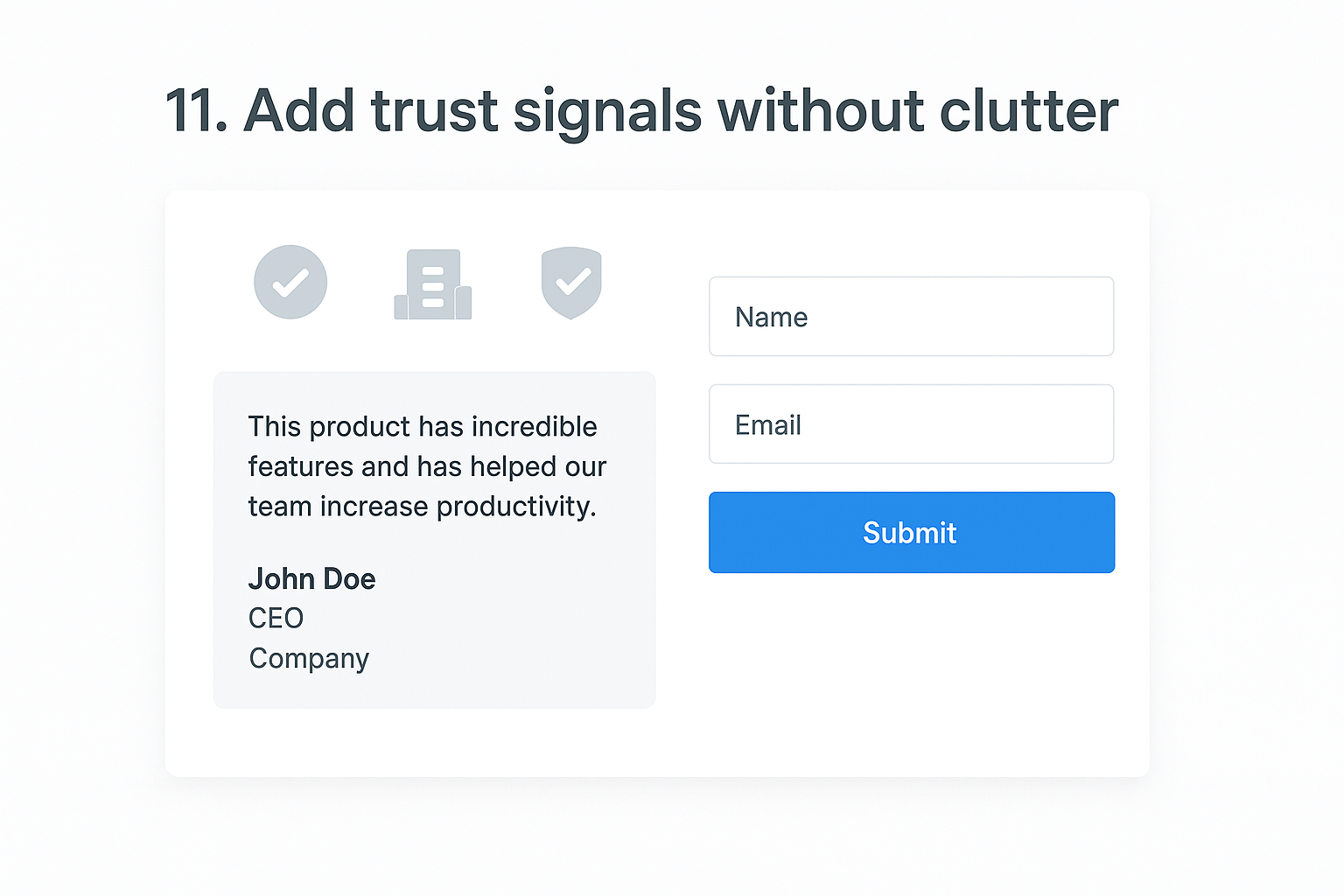Select the shield with checkmark security icon

570,282
